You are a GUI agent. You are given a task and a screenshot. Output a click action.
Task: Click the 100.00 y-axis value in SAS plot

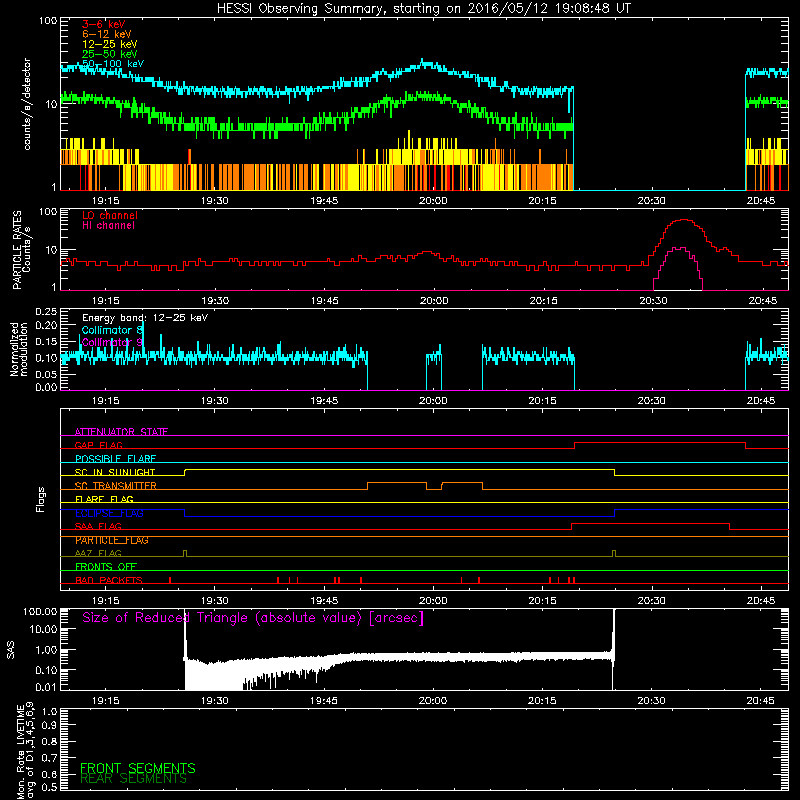coord(40,611)
